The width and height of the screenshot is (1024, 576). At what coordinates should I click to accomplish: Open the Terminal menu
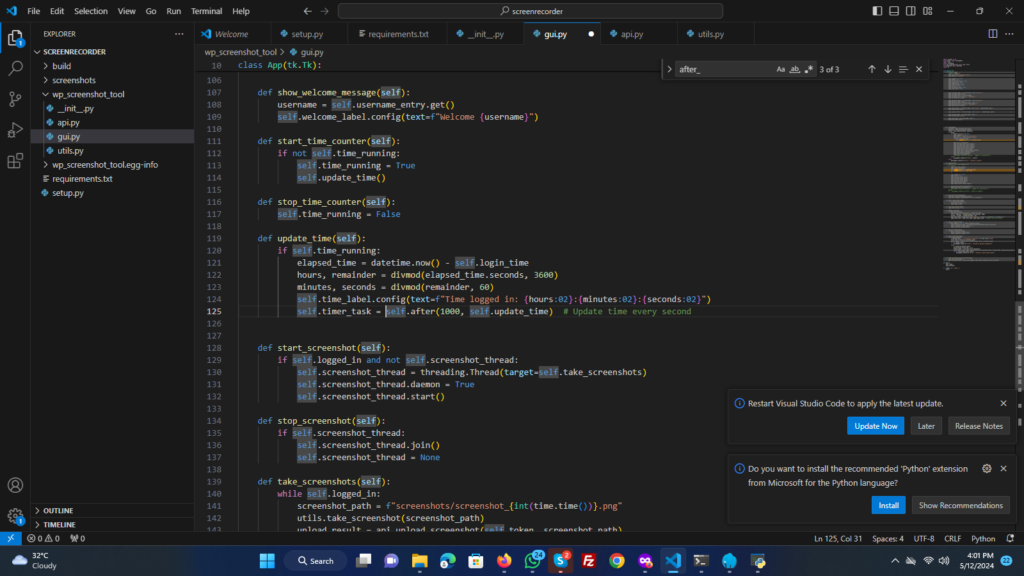tap(206, 11)
